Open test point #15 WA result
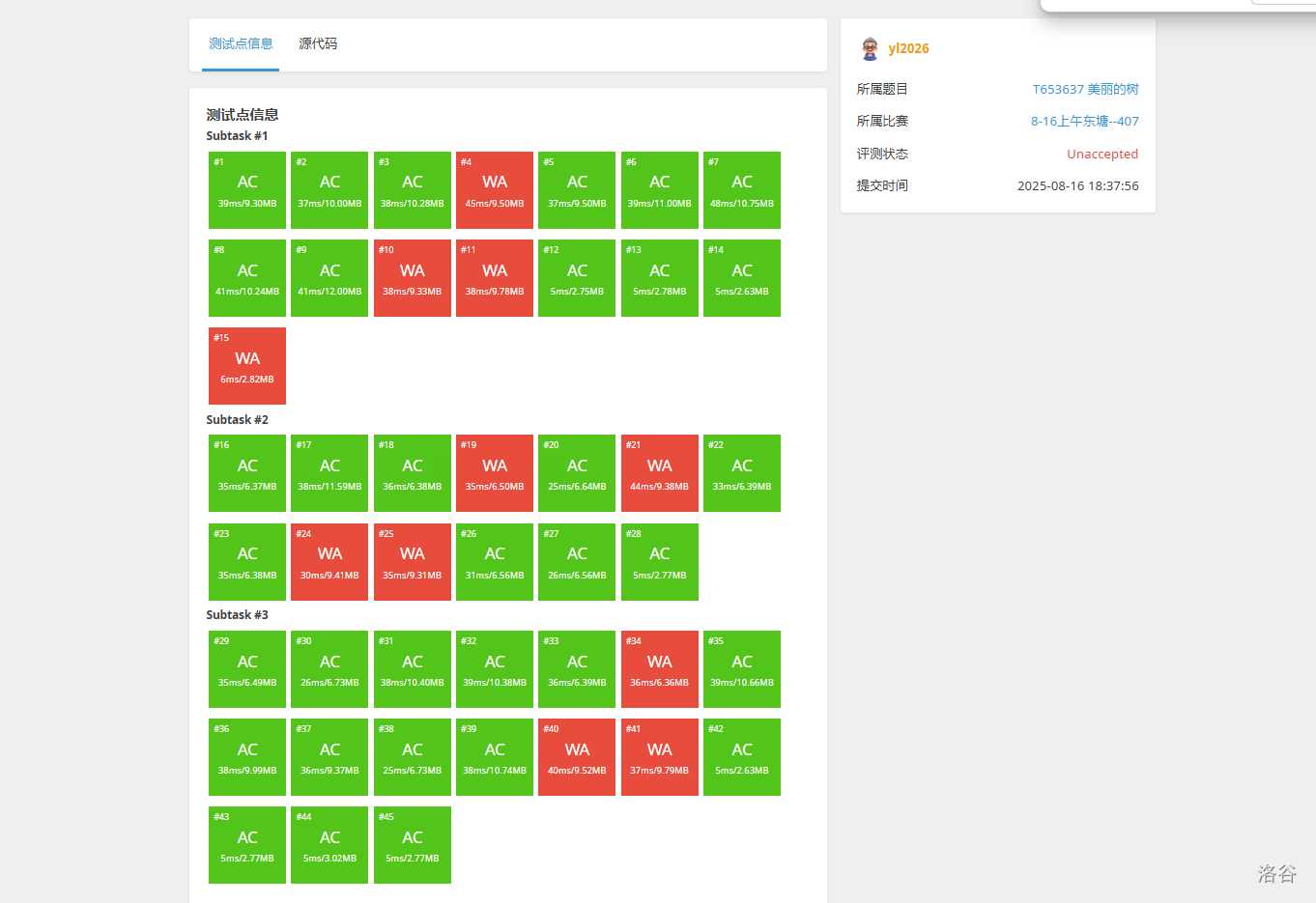Viewport: 1316px width, 903px height. click(247, 366)
